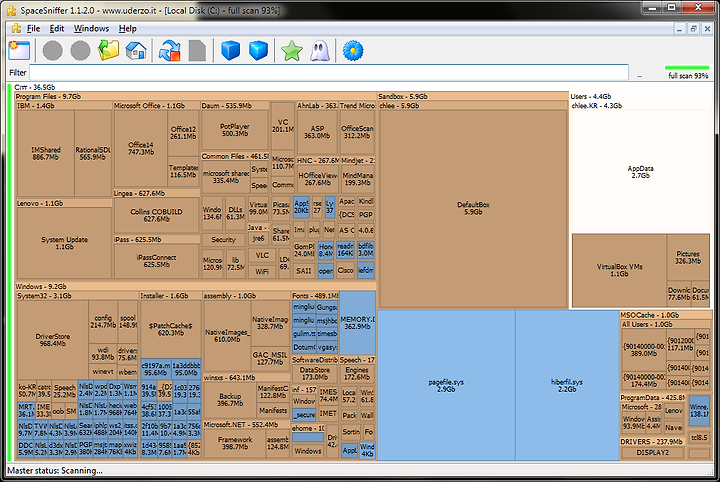Click the Home house icon
Screen dimensions: 720x482
point(136,50)
